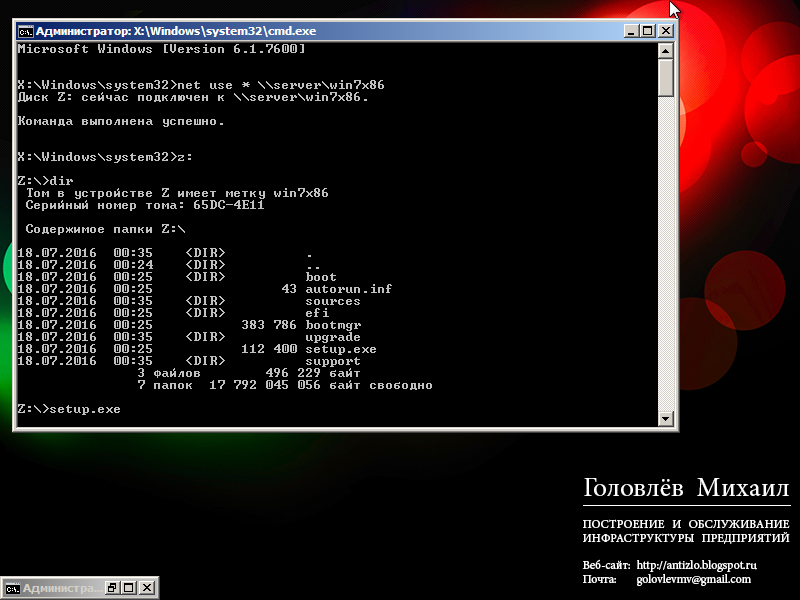Viewport: 800px width, 600px height.
Task: Click the scrollbar down arrow
Action: 665,418
